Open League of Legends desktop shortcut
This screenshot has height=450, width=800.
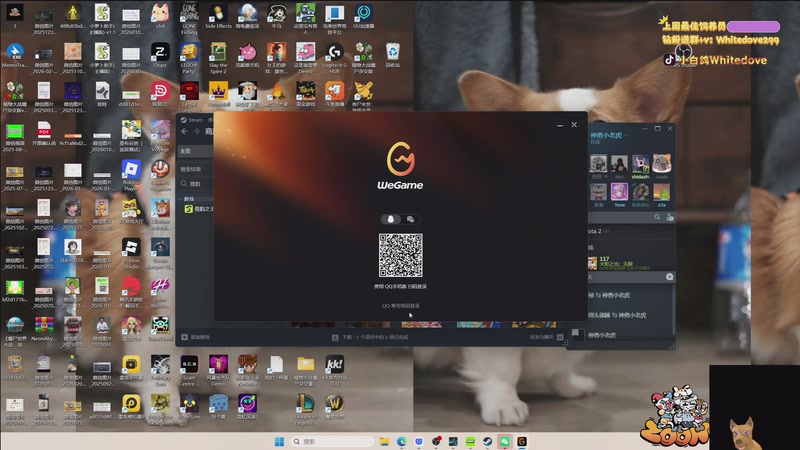point(305,411)
